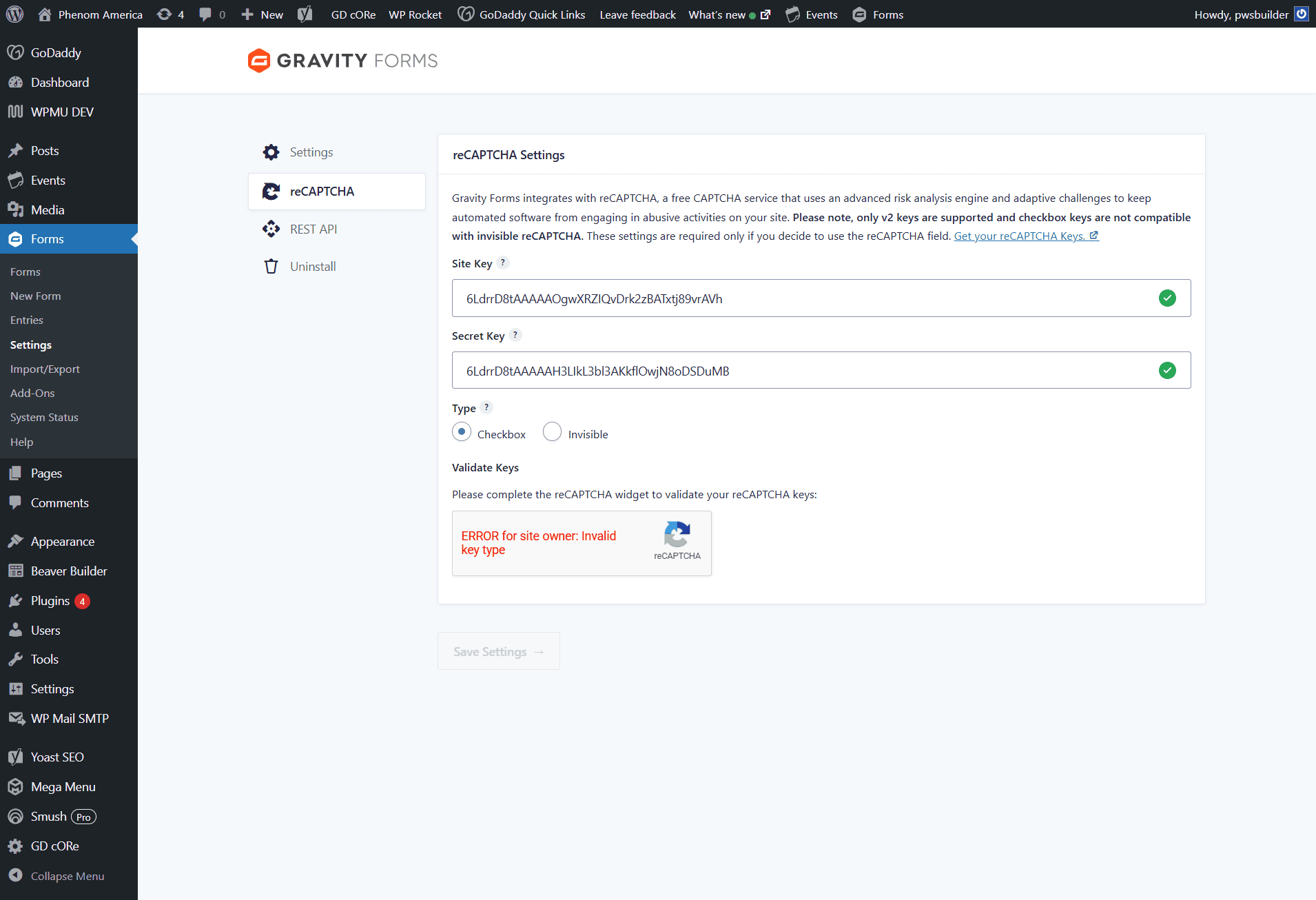Open the Forms submenu link

(x=25, y=272)
